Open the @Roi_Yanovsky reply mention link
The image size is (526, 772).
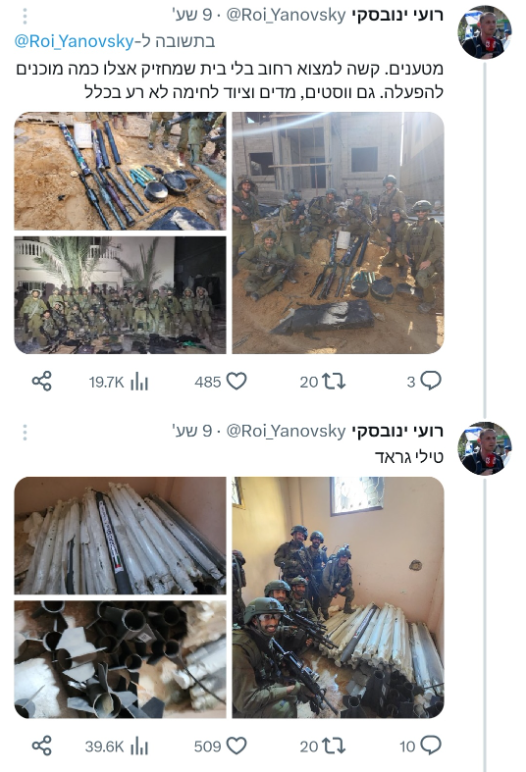click(x=74, y=41)
